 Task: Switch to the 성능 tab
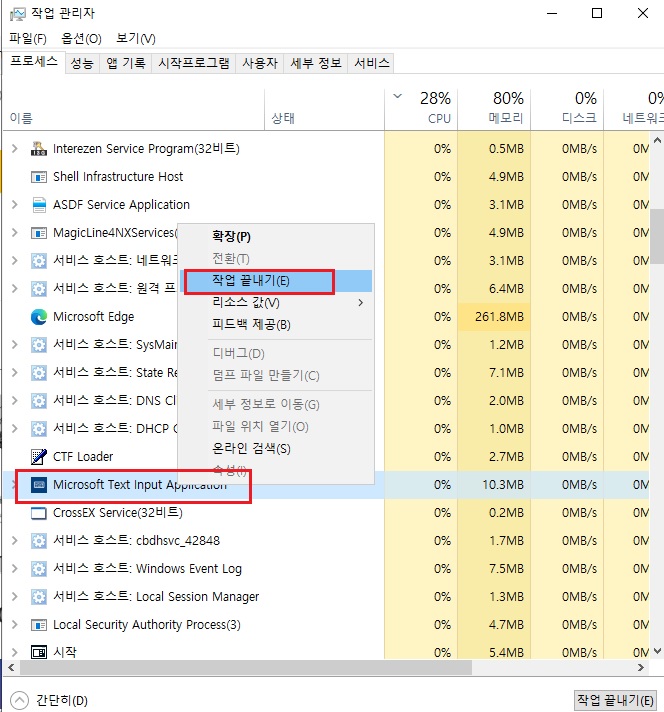[x=82, y=63]
